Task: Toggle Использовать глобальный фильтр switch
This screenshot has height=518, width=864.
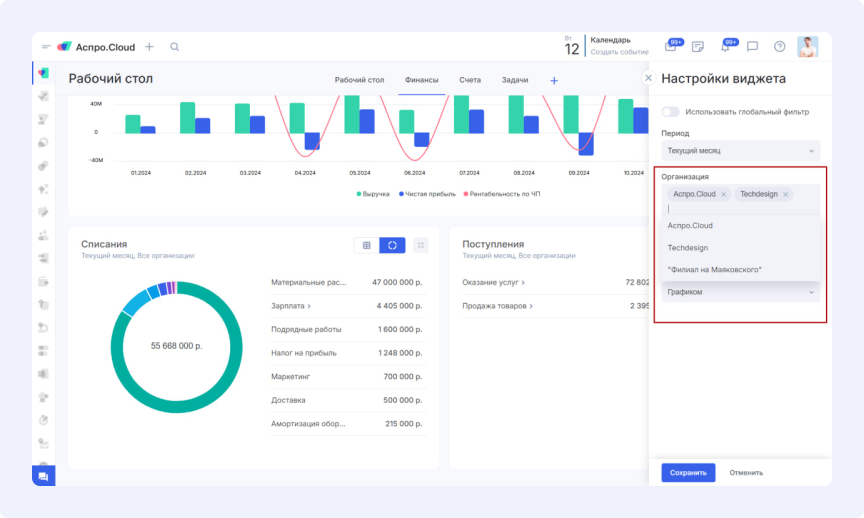Action: pos(670,112)
